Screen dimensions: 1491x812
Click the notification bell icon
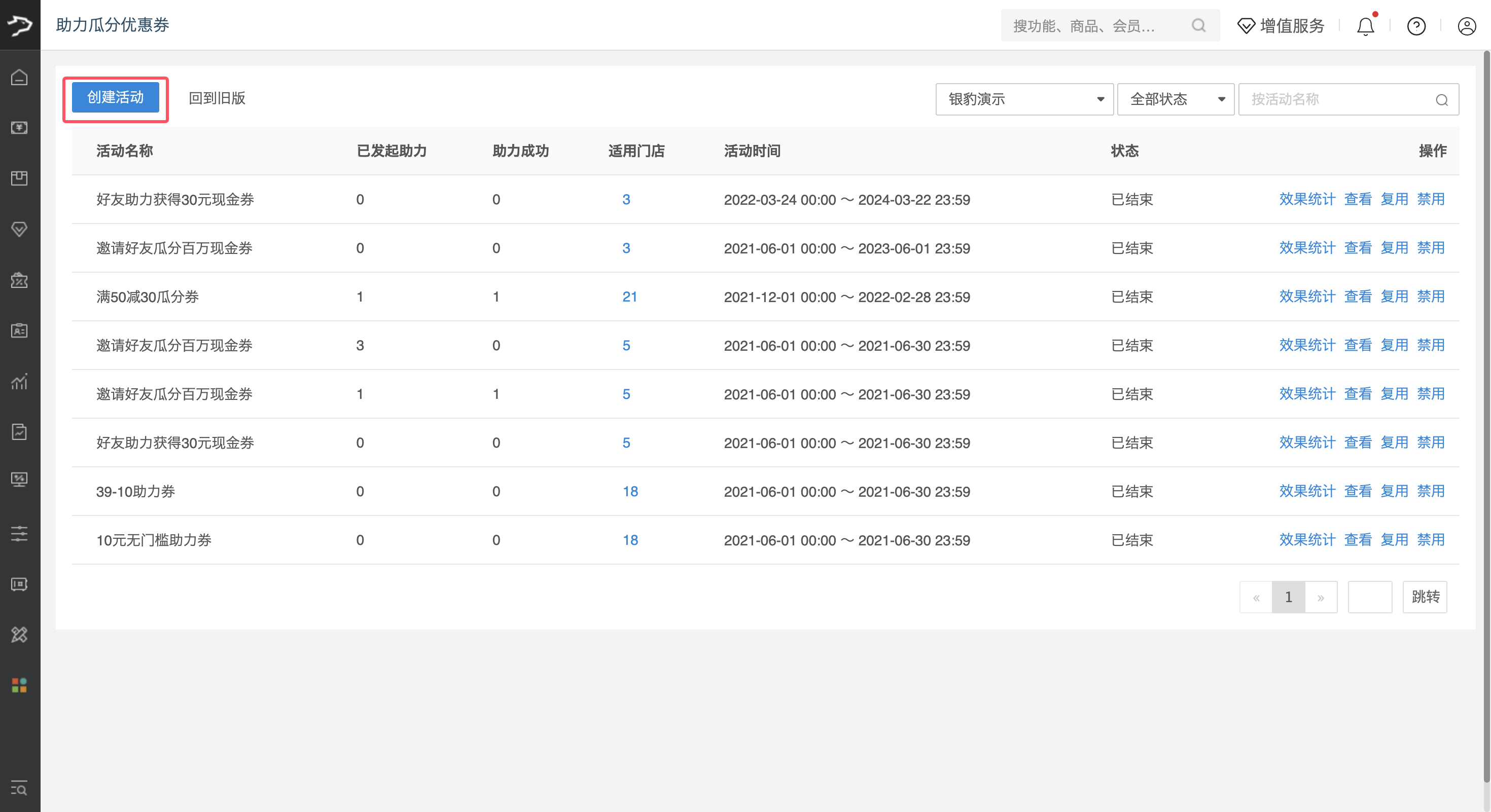1365,26
